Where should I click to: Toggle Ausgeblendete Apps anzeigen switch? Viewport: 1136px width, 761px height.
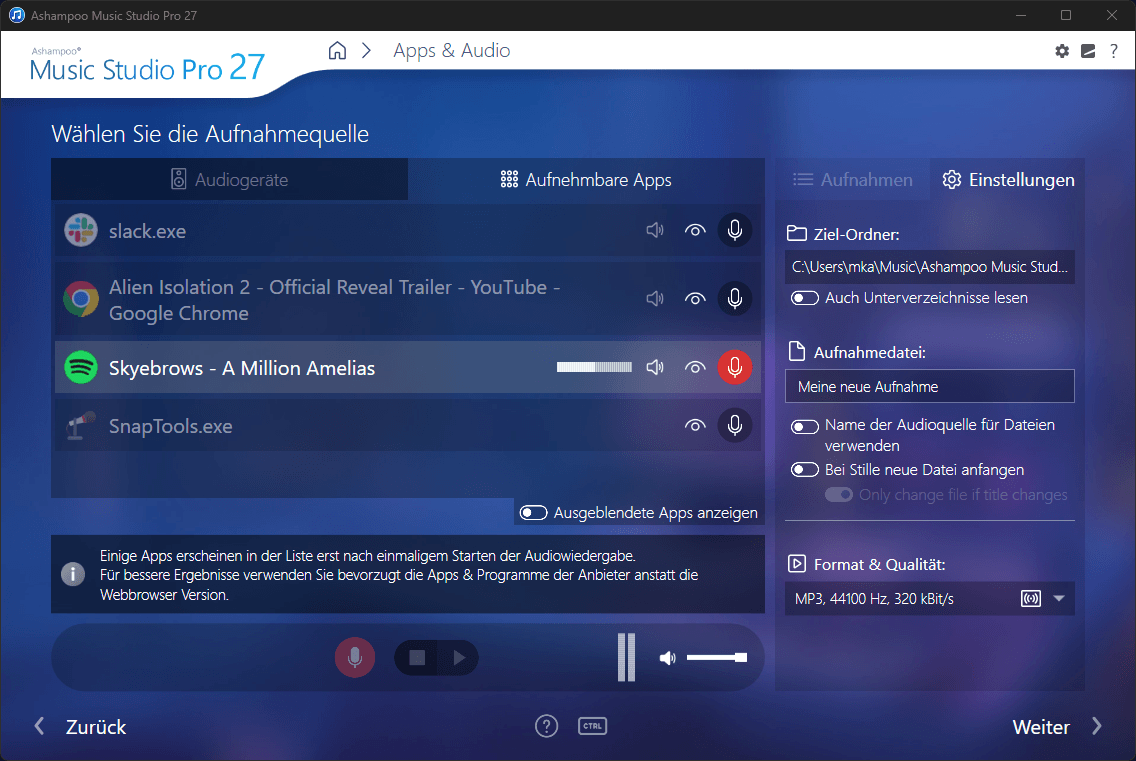pyautogui.click(x=533, y=513)
